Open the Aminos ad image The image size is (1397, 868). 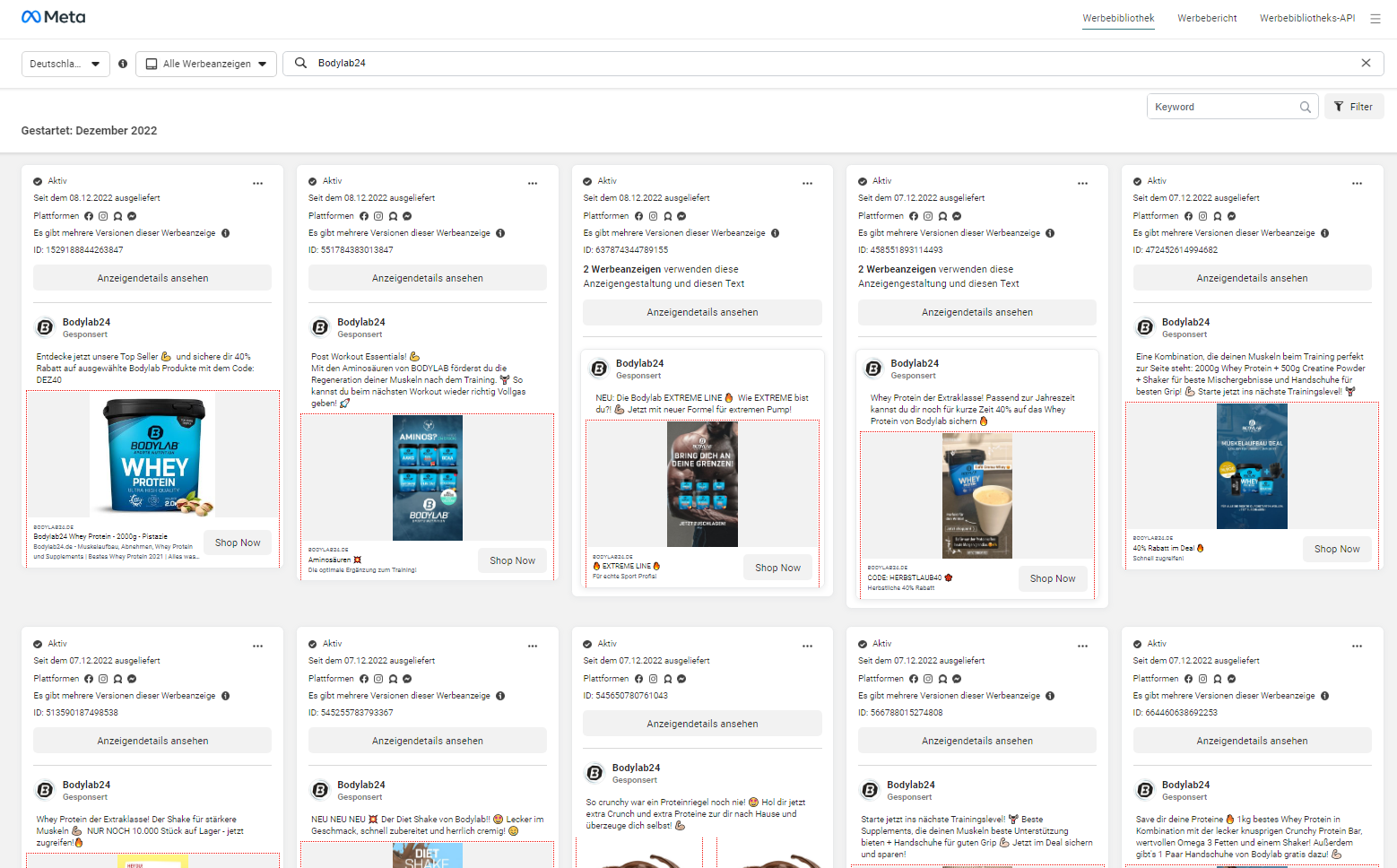point(428,478)
